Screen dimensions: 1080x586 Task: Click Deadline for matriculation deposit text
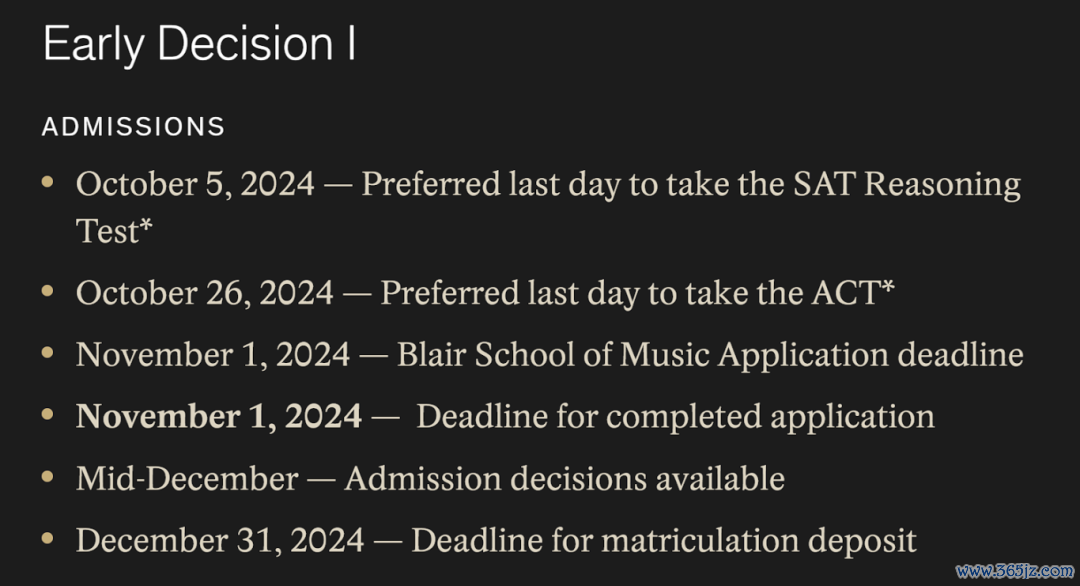664,541
